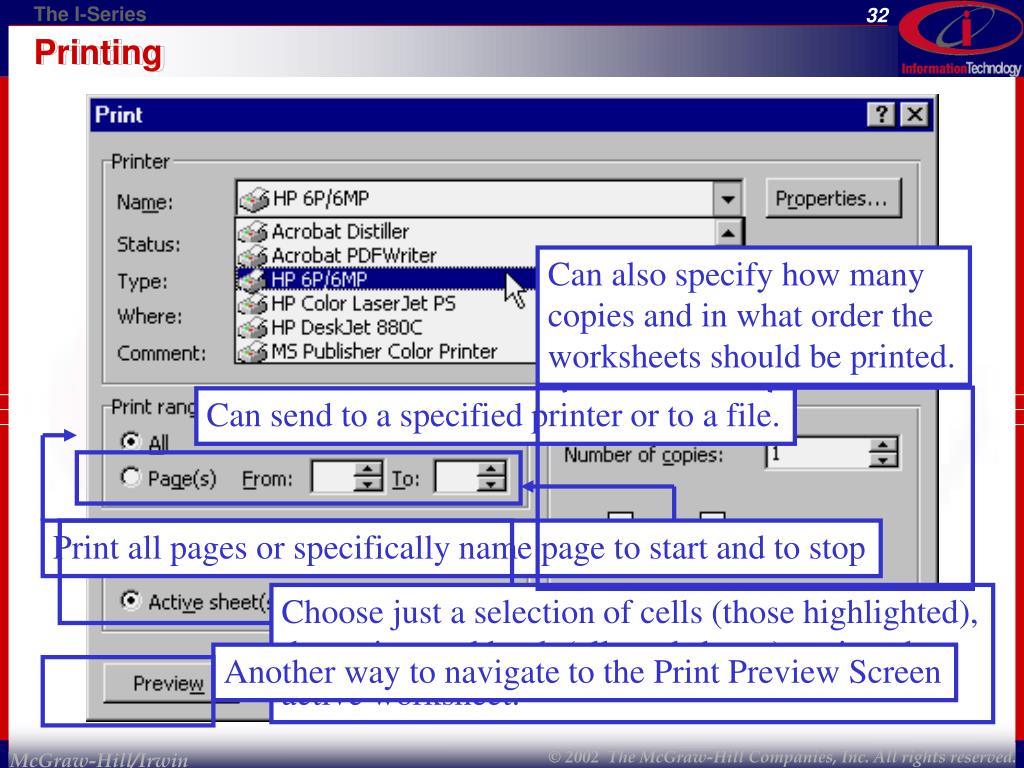Screen dimensions: 1024x768
Task: Select Acrobat Distiller from printer list
Action: (x=340, y=231)
